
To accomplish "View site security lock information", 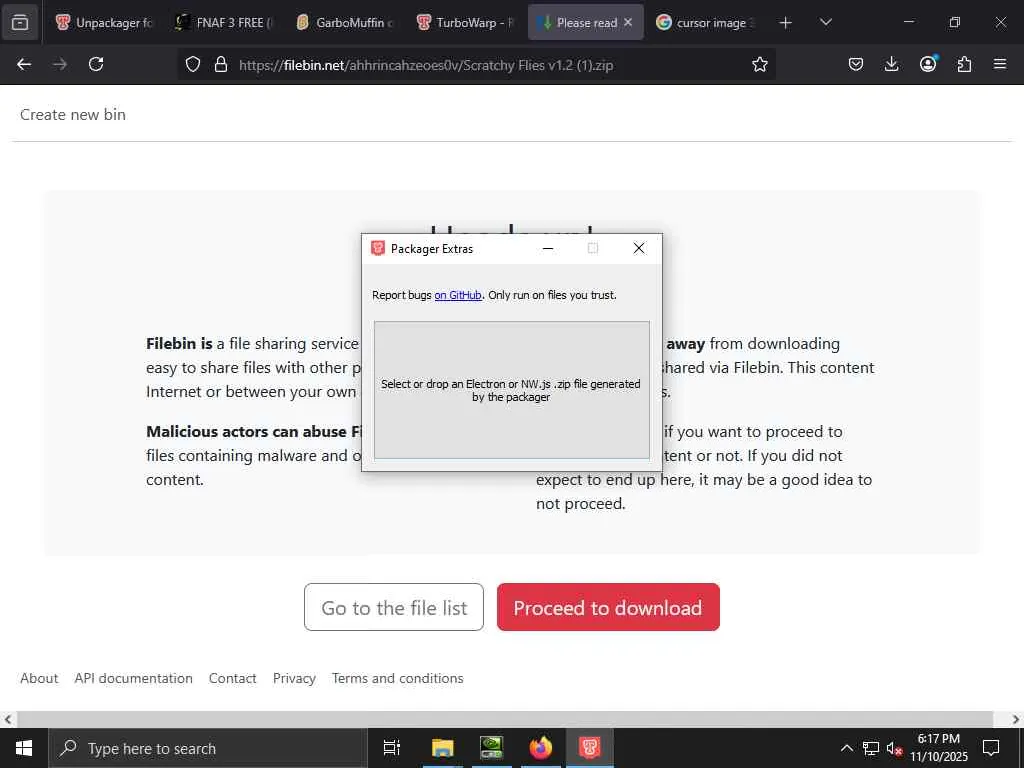I will point(221,64).
